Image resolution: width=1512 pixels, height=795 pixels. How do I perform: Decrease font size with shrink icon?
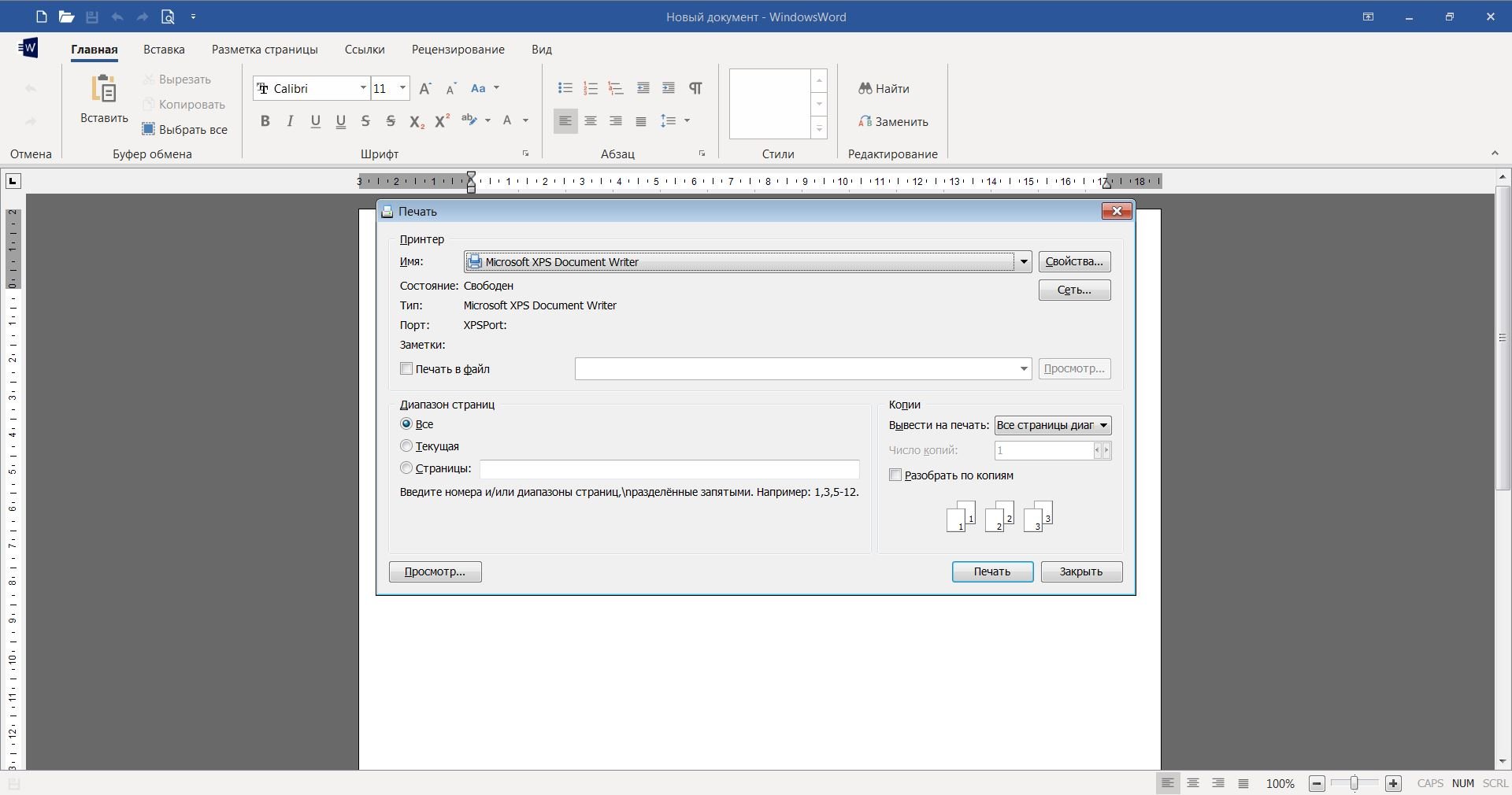coord(451,88)
